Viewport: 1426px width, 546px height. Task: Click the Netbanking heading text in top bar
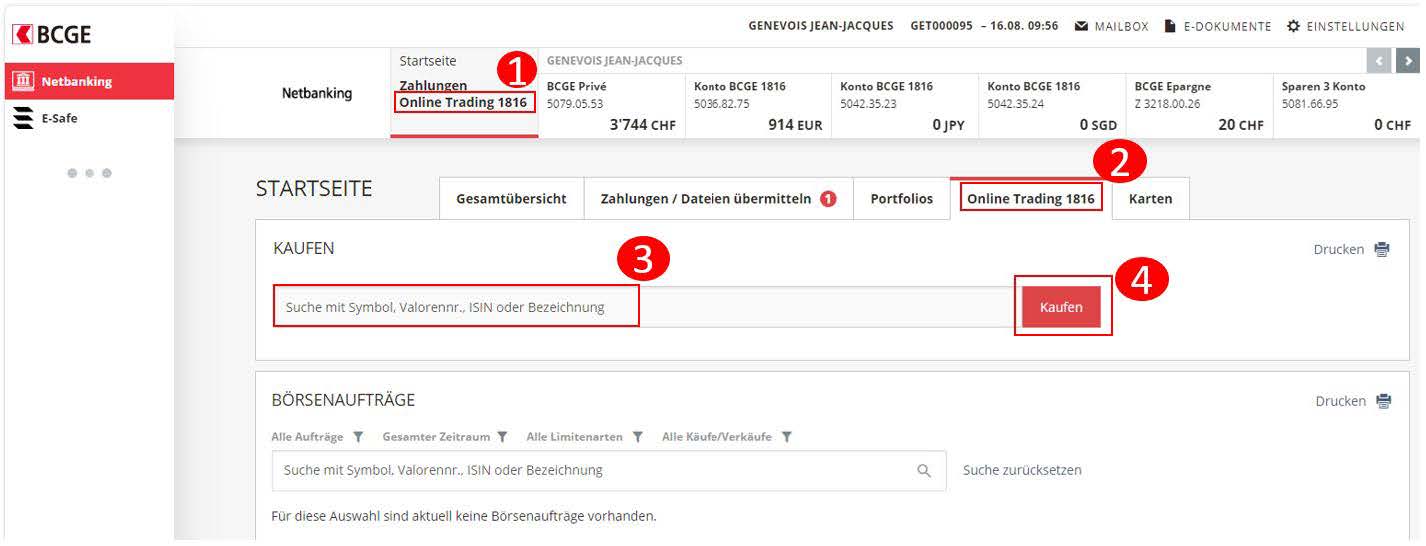317,94
